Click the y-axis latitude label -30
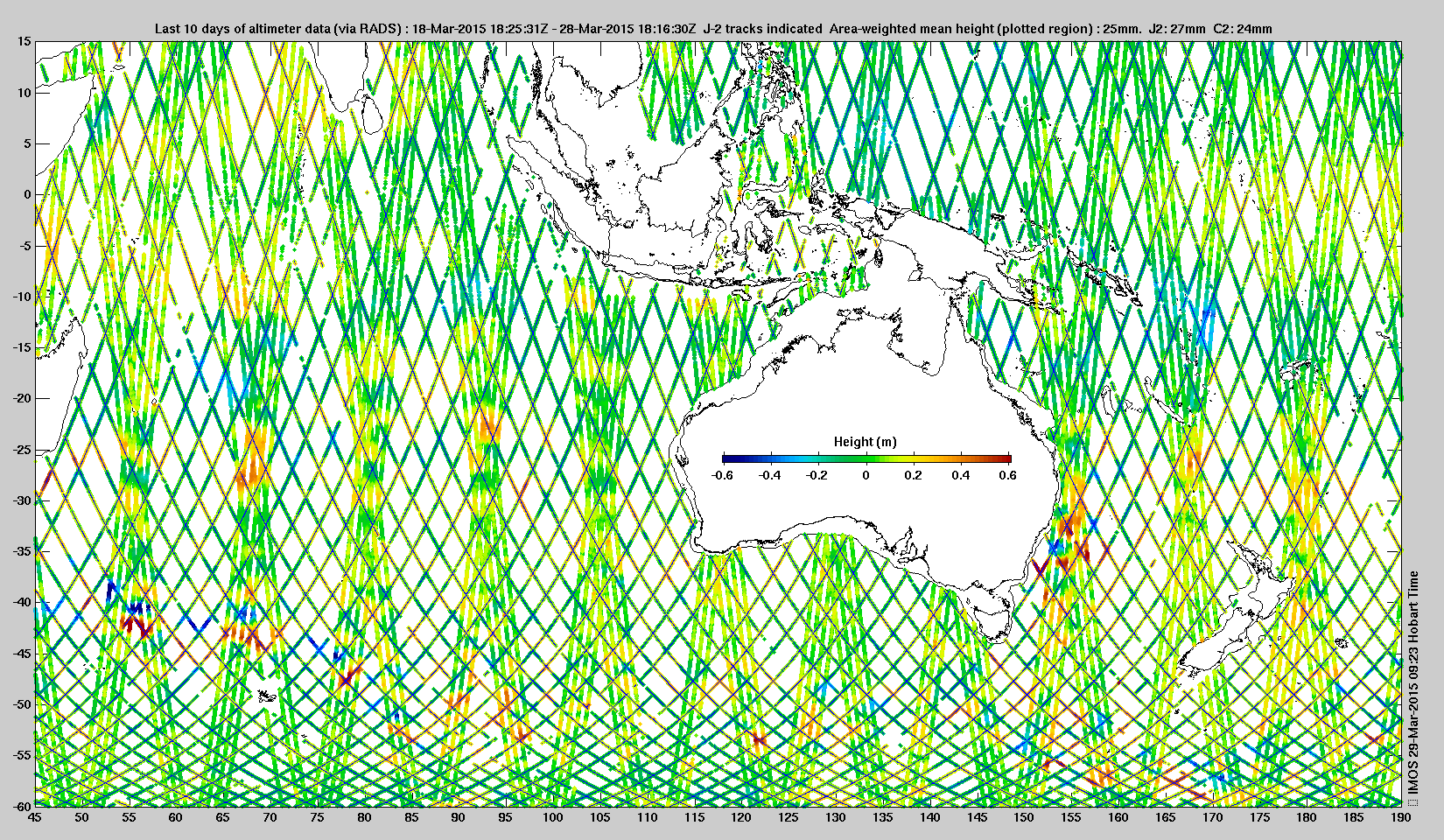The width and height of the screenshot is (1444, 840). (x=20, y=500)
